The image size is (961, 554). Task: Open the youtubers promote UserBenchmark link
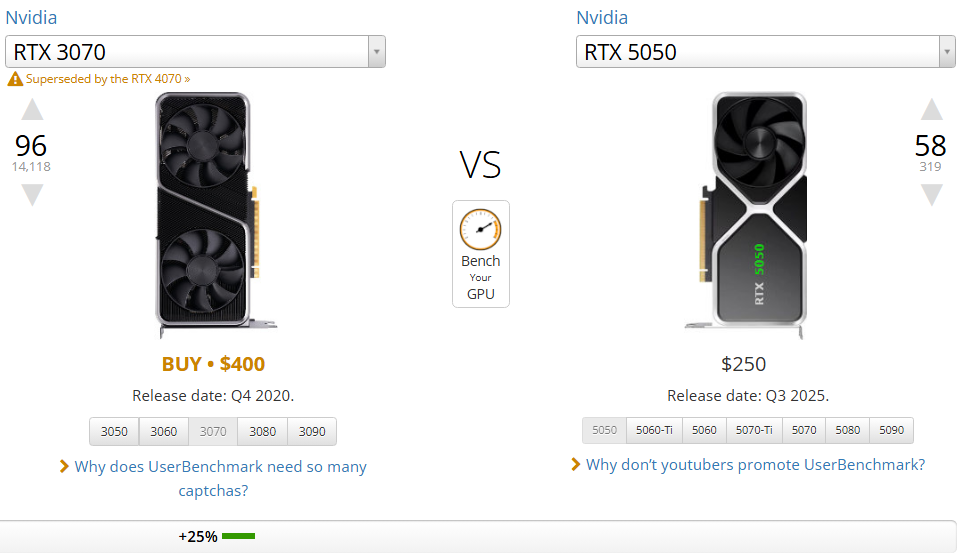[x=755, y=464]
